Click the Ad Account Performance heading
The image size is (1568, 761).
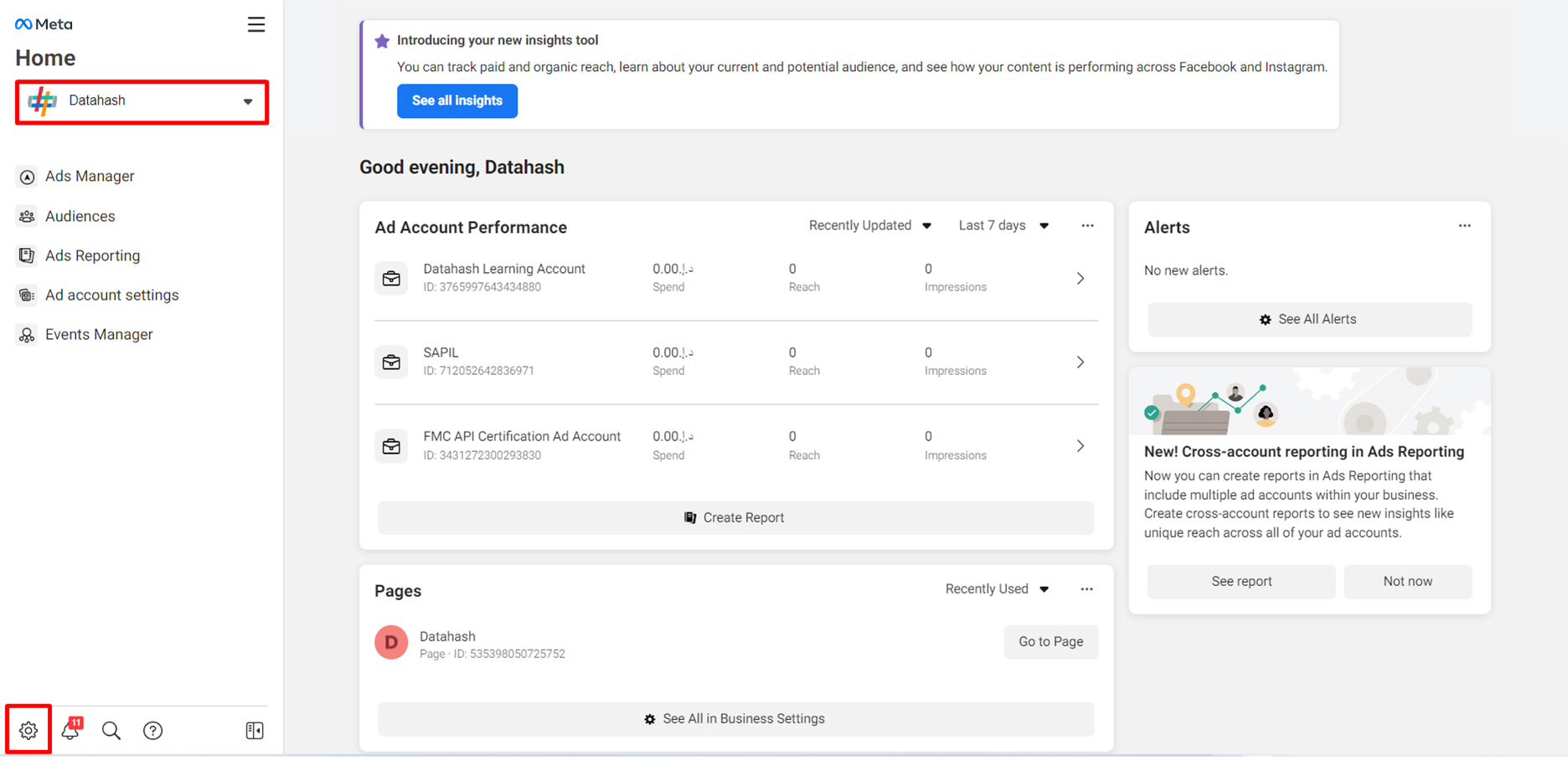pos(471,227)
